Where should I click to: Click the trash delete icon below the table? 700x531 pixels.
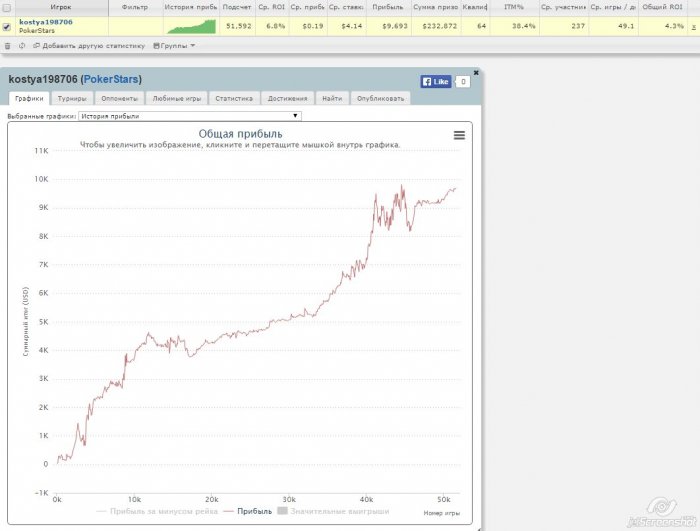(x=8, y=46)
